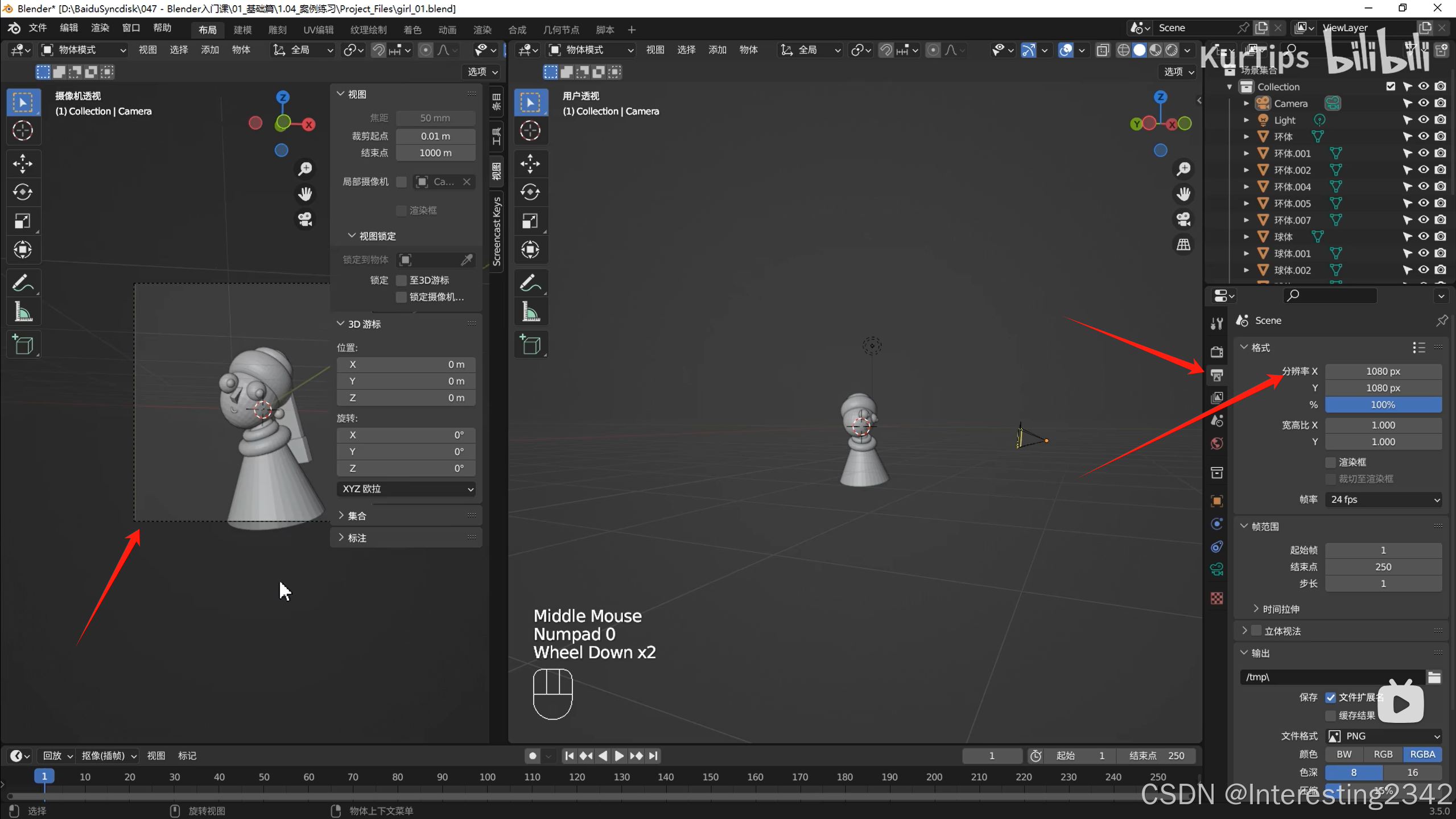
Task: Select the Measure tool in right viewport
Action: coord(530,312)
